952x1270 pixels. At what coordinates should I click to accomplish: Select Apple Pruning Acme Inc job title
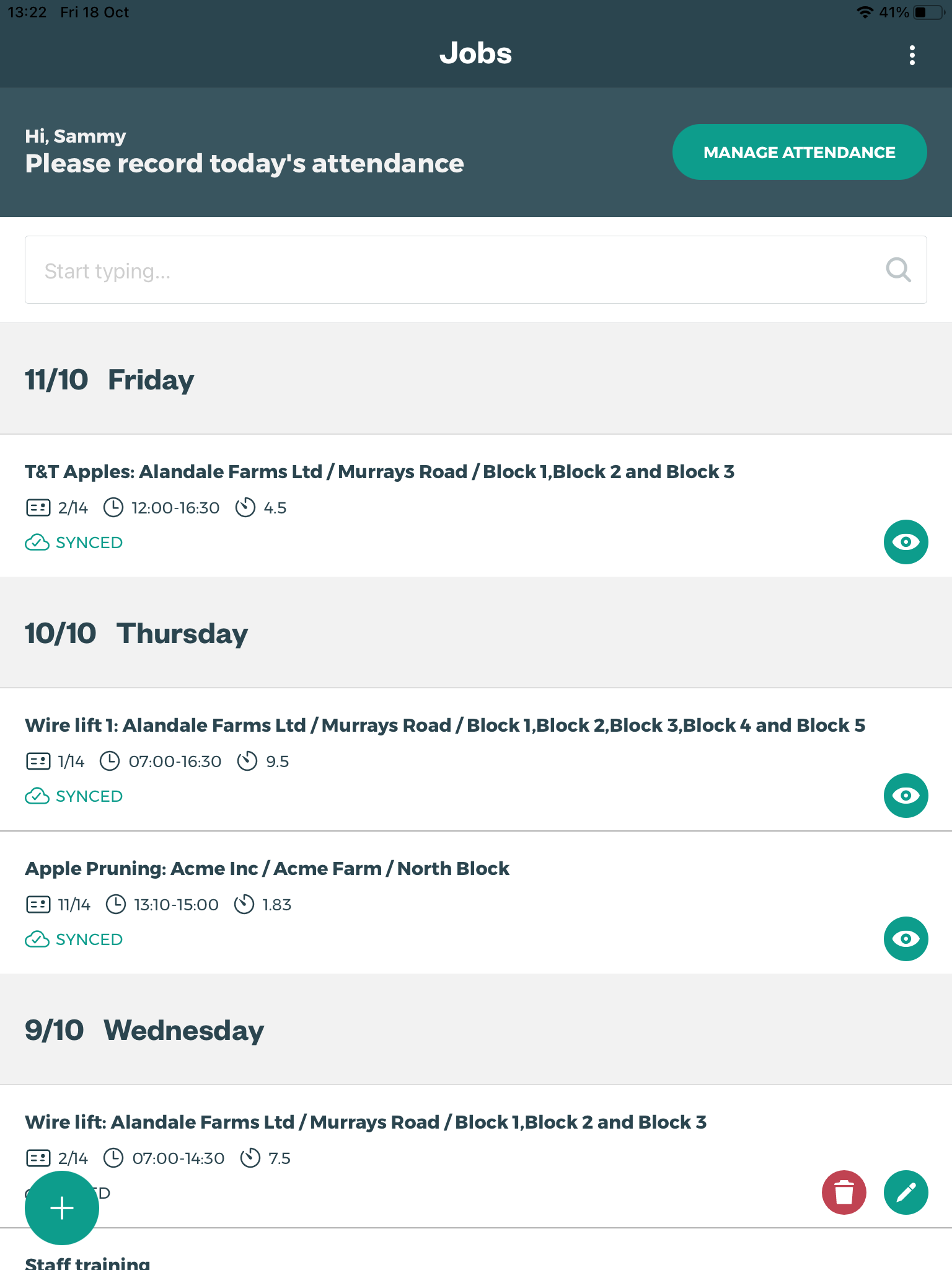267,869
